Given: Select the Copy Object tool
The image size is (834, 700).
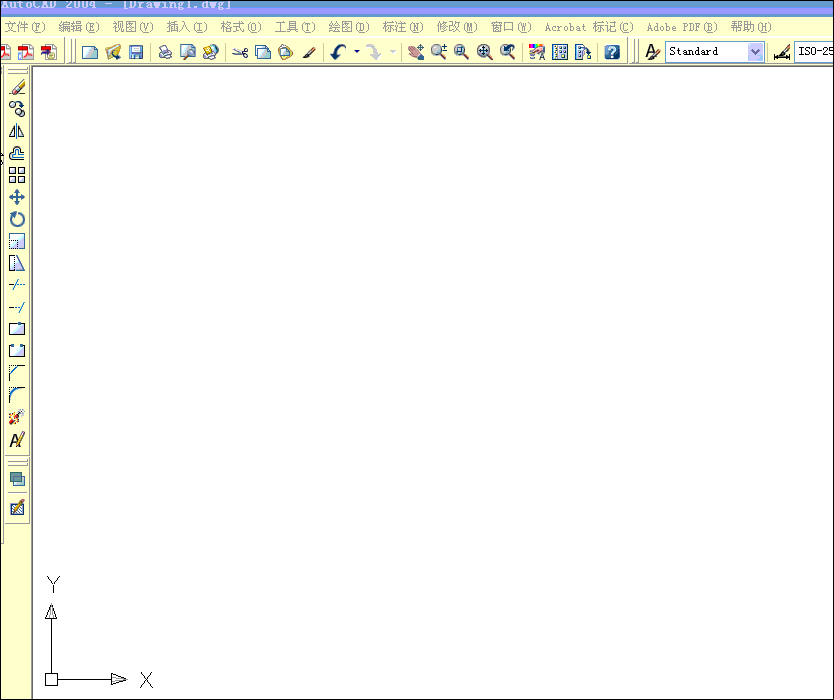Looking at the screenshot, I should (17, 109).
